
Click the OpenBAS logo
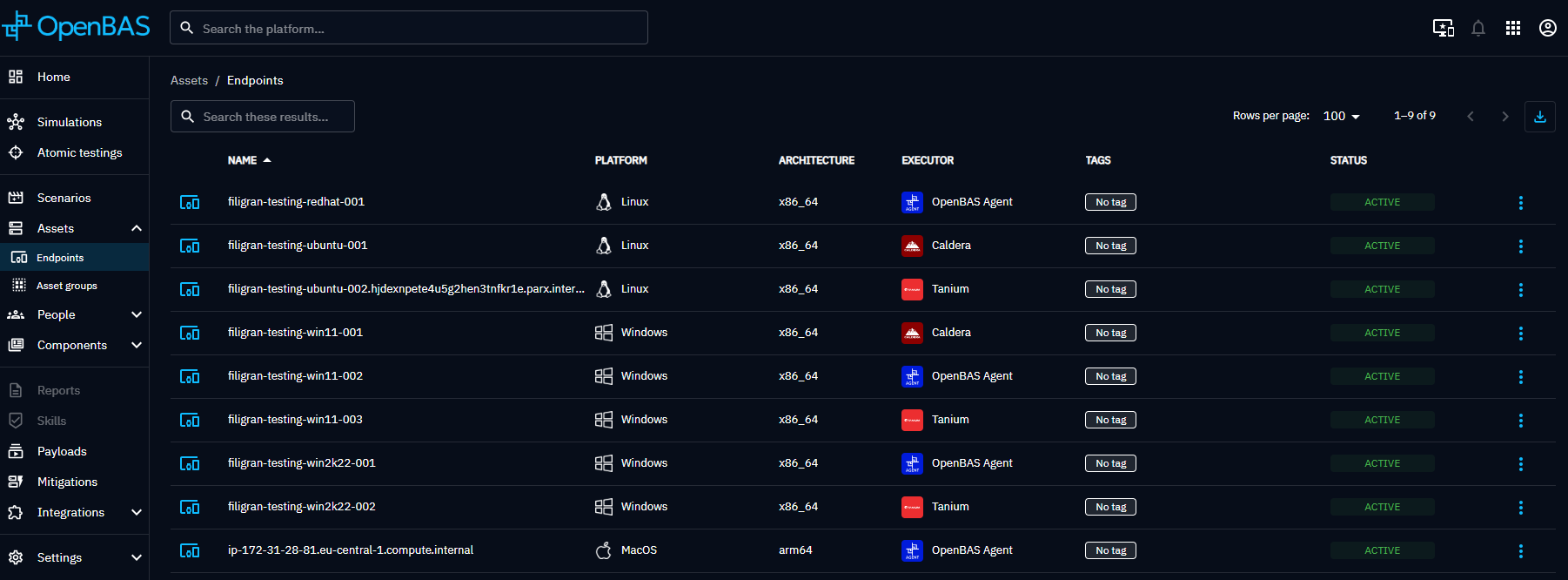pos(77,27)
